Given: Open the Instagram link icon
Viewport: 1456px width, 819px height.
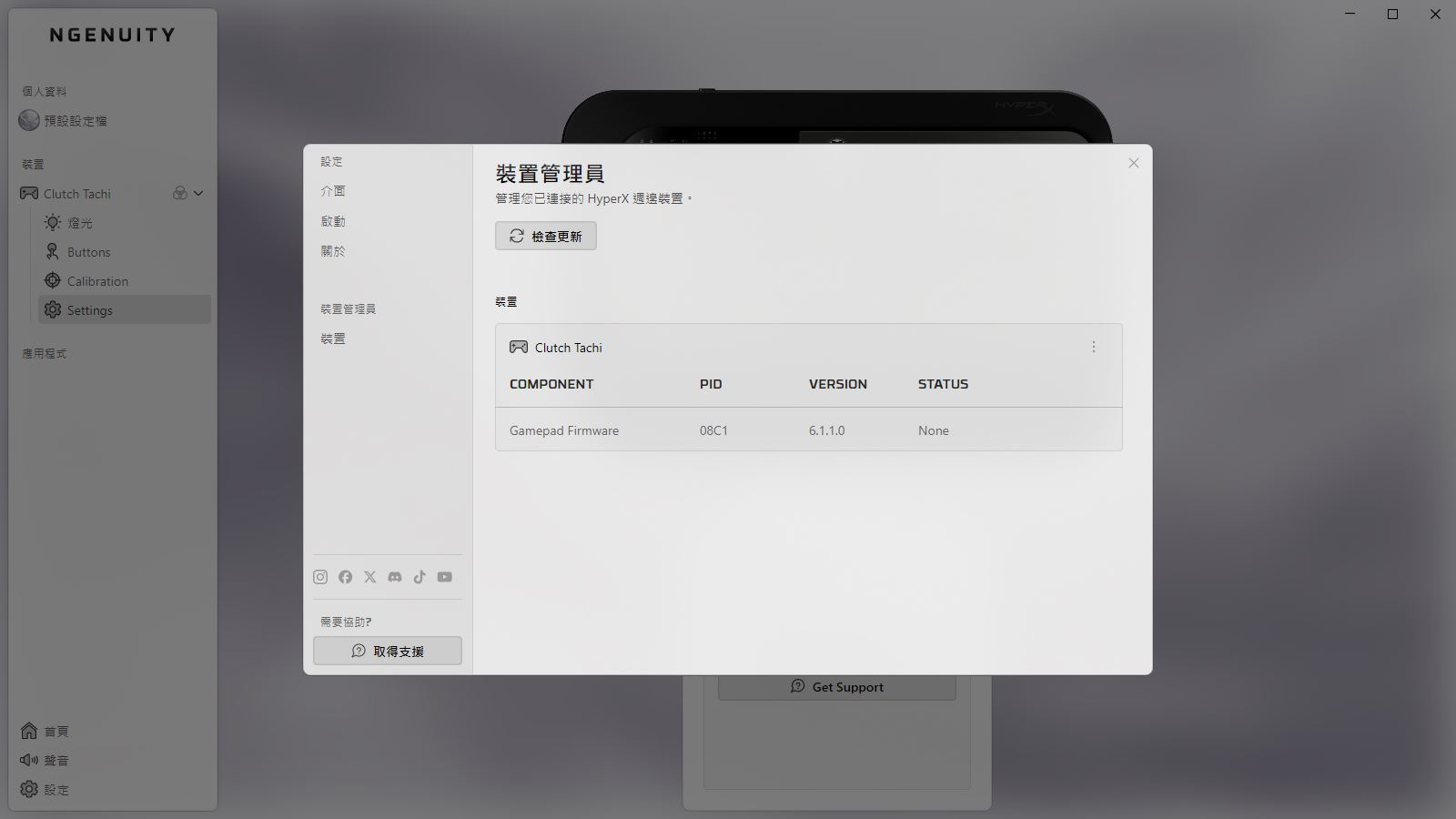Looking at the screenshot, I should 320,577.
